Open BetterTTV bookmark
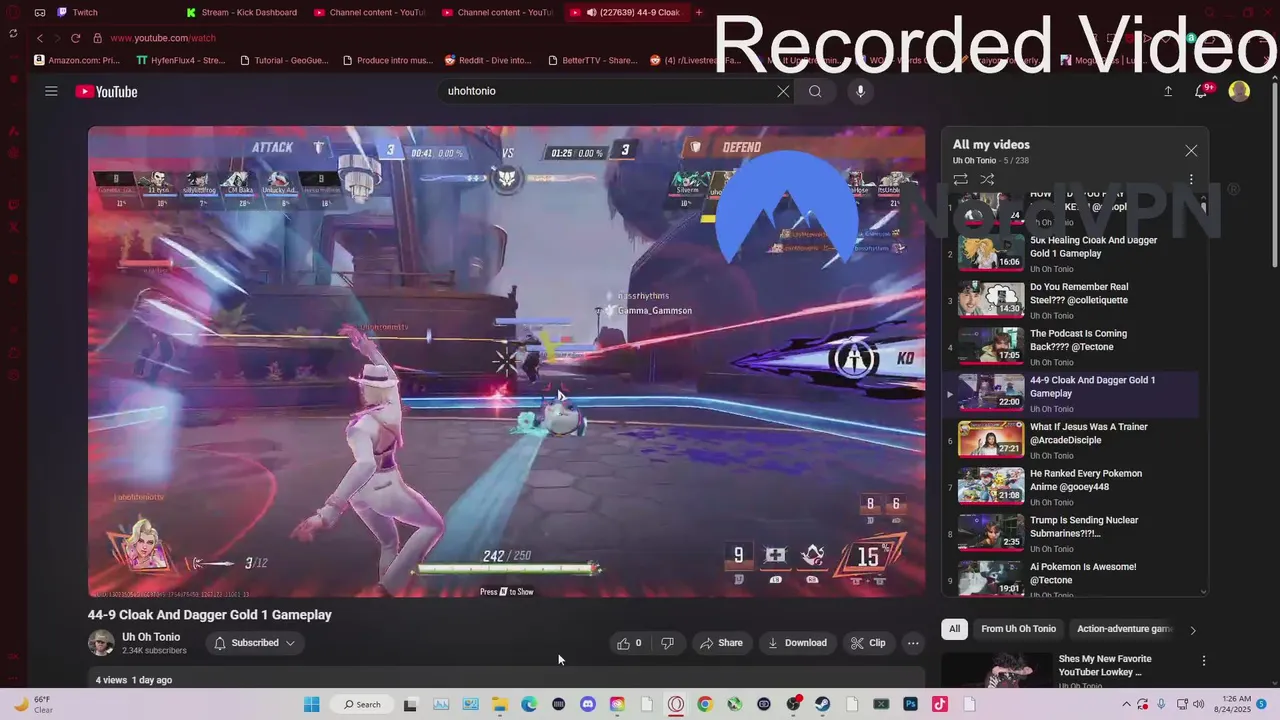 coord(593,60)
